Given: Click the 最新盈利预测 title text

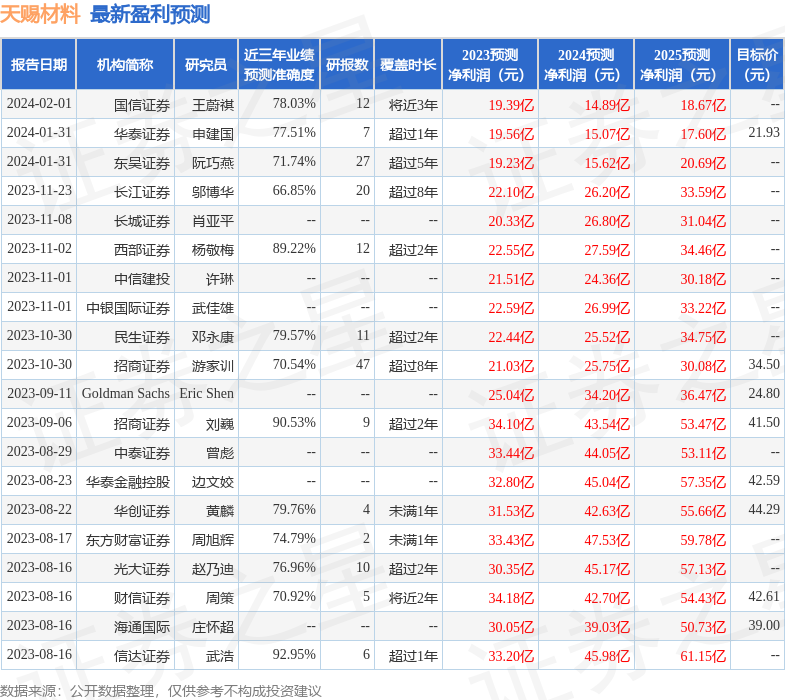Looking at the screenshot, I should 150,14.
